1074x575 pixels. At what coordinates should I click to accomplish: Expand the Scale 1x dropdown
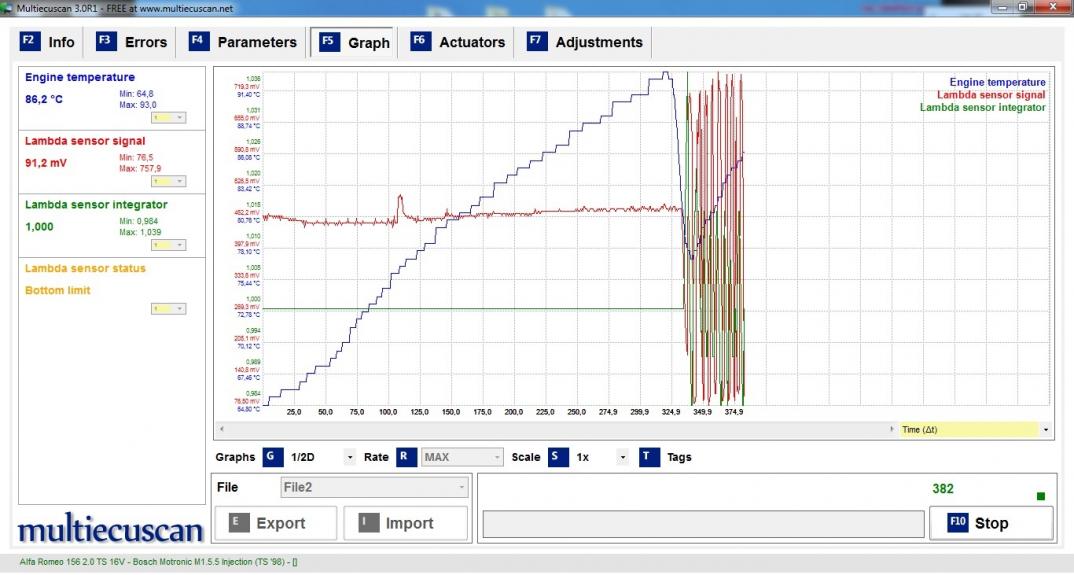tap(622, 457)
